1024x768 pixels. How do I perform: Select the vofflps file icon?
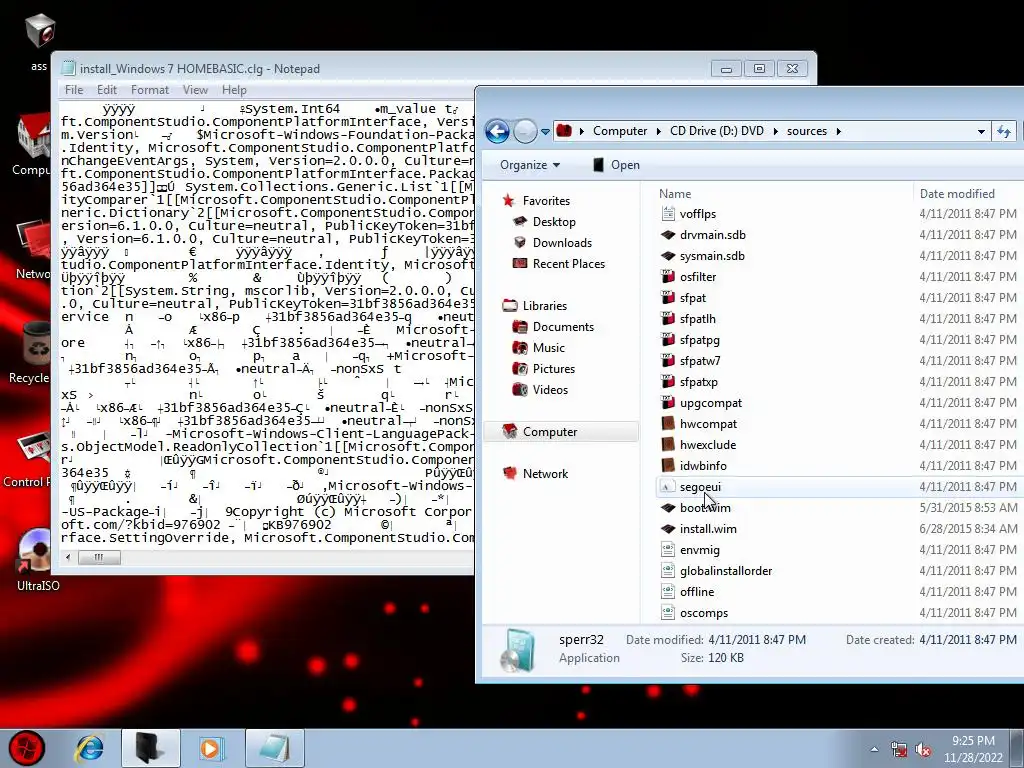point(667,214)
